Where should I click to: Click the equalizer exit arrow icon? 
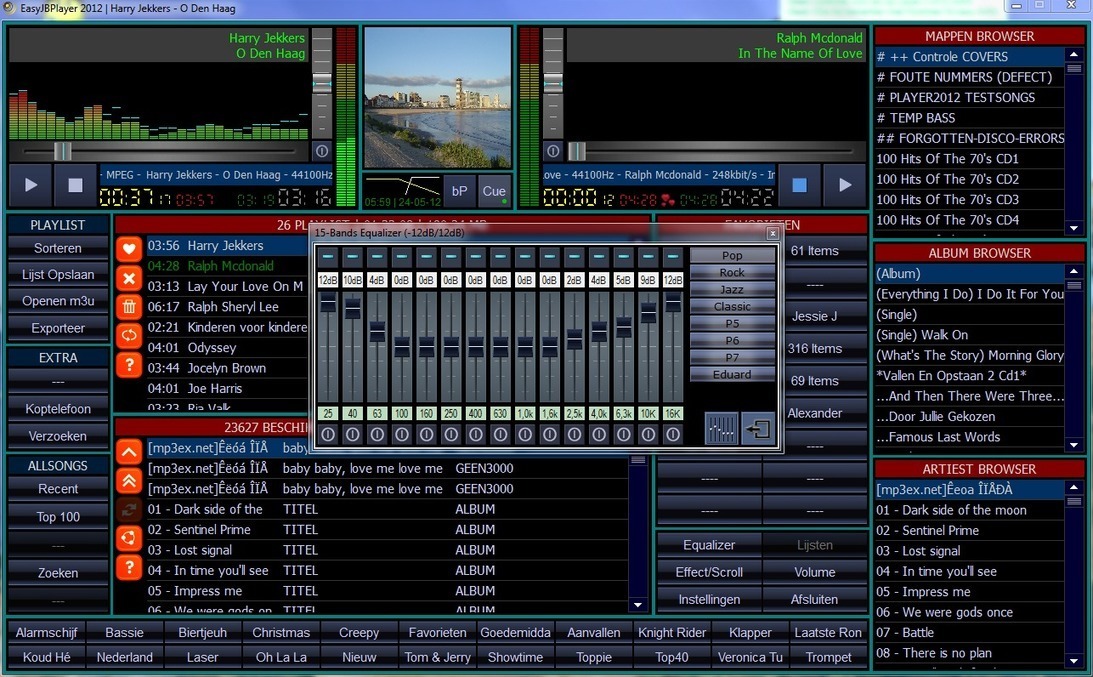point(759,428)
